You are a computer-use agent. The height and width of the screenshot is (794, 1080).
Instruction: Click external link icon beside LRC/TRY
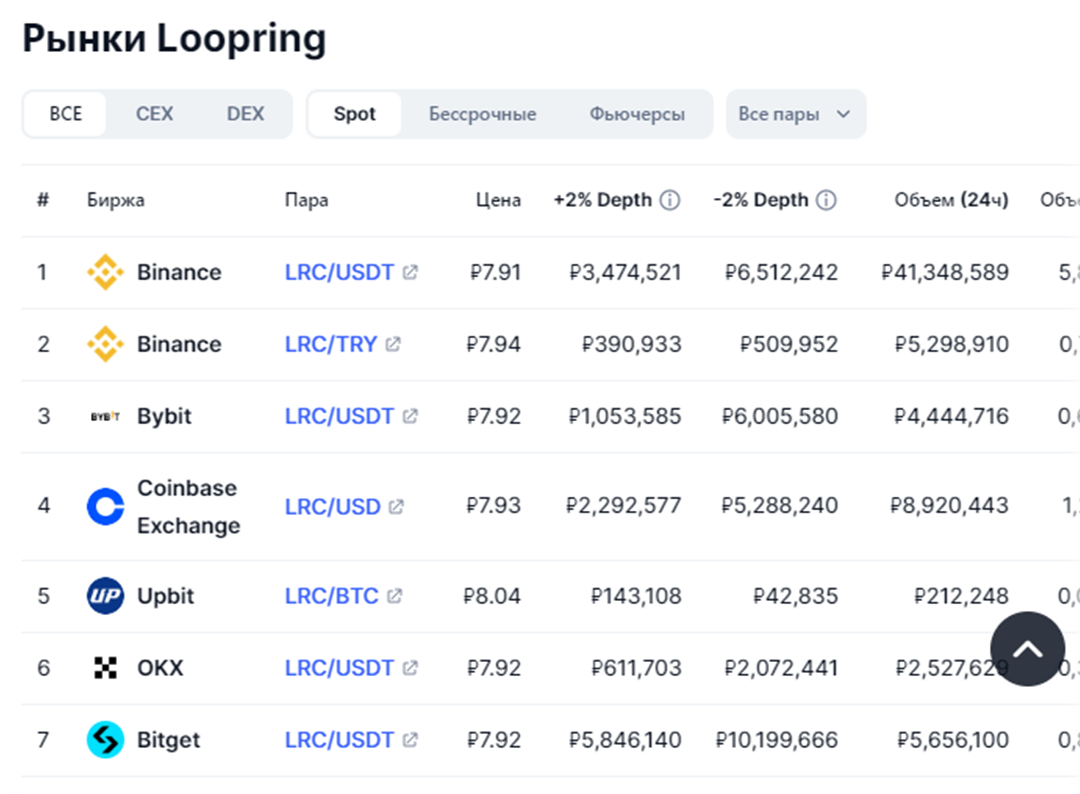[393, 344]
